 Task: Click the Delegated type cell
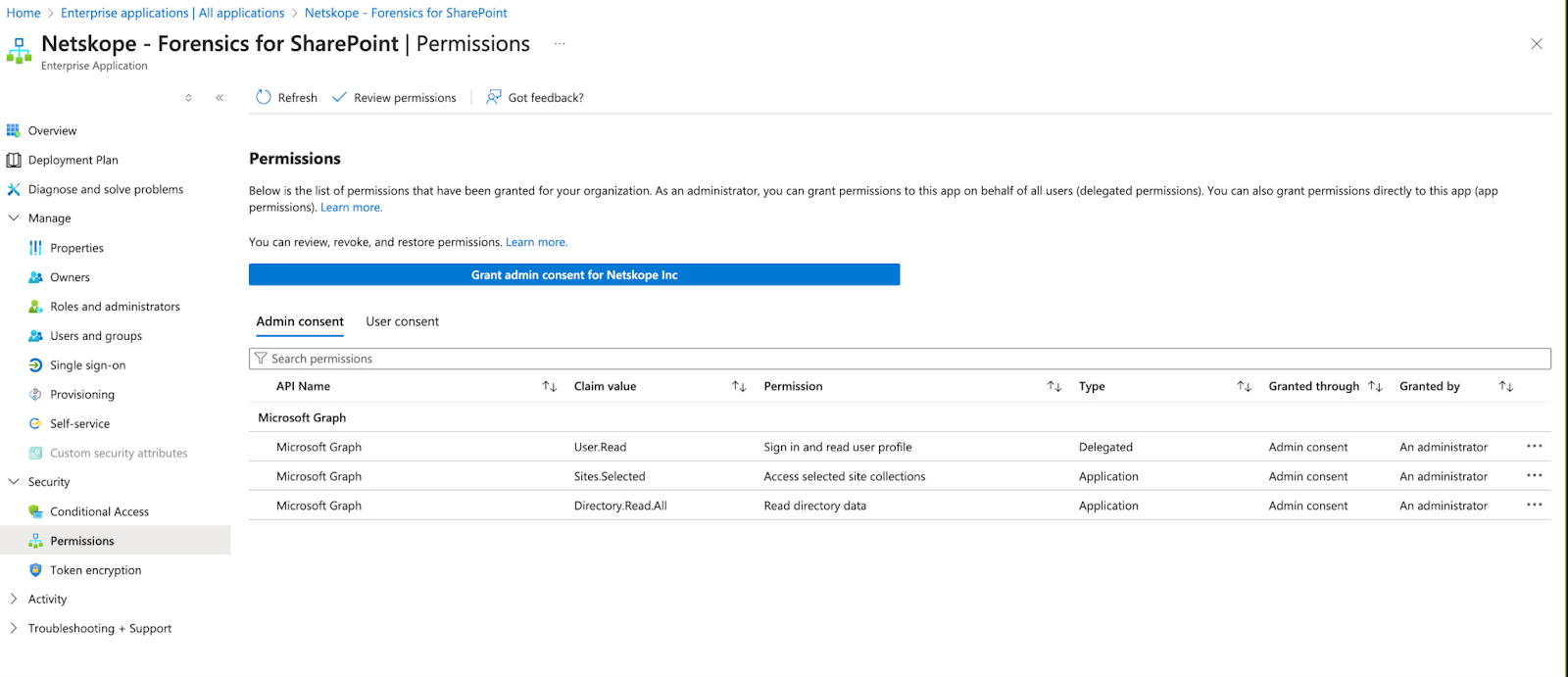point(1105,447)
